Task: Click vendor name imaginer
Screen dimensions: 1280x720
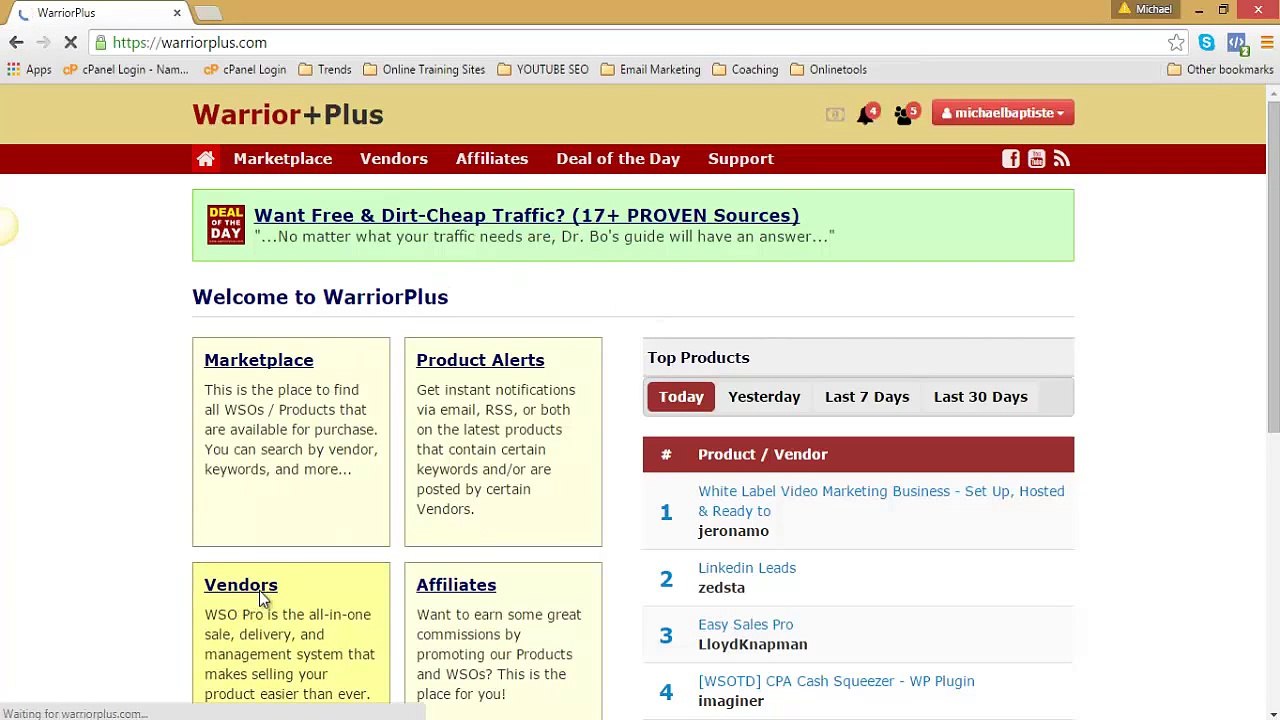Action: 731,701
